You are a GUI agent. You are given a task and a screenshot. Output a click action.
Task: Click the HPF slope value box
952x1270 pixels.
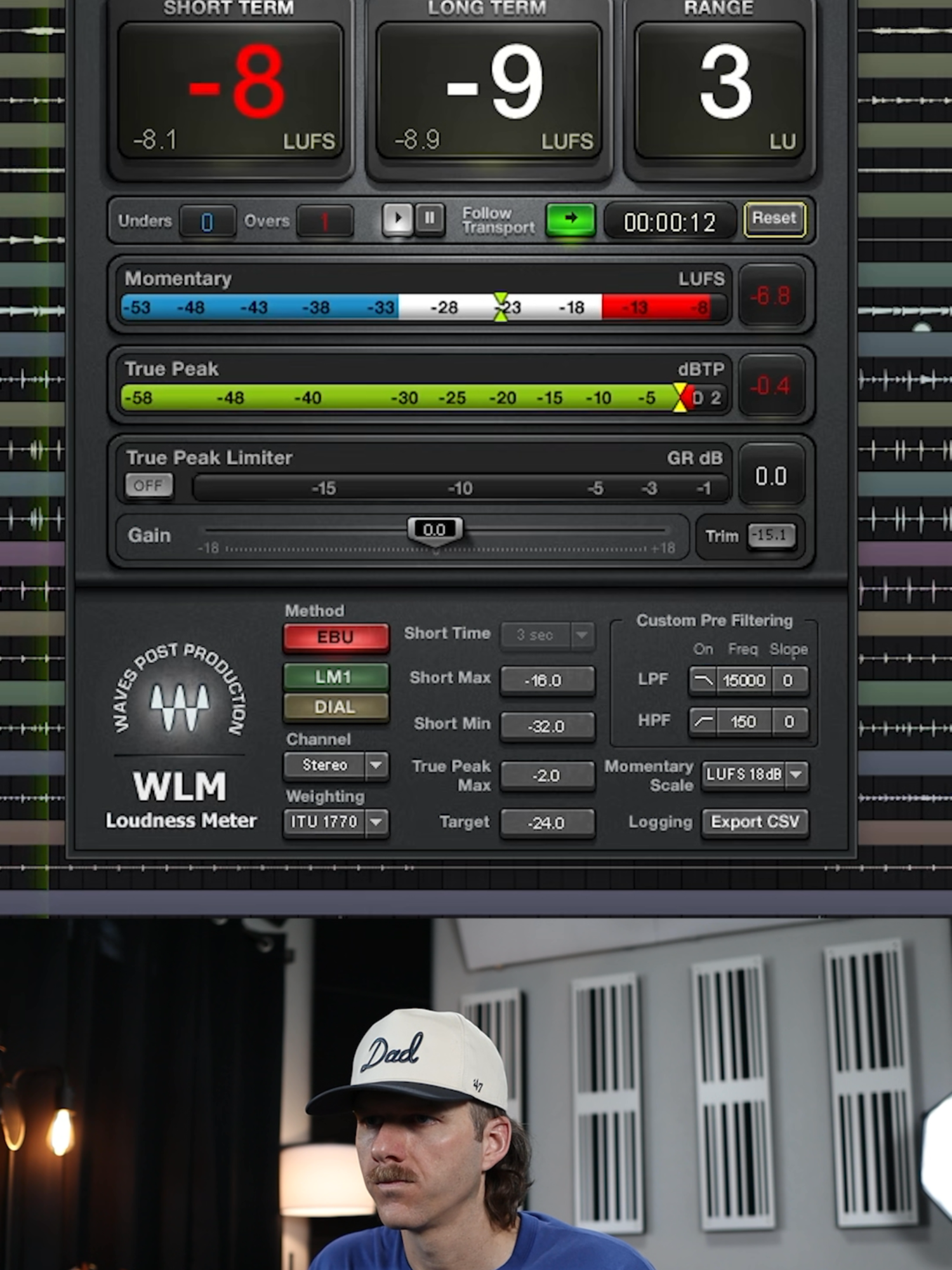point(790,721)
